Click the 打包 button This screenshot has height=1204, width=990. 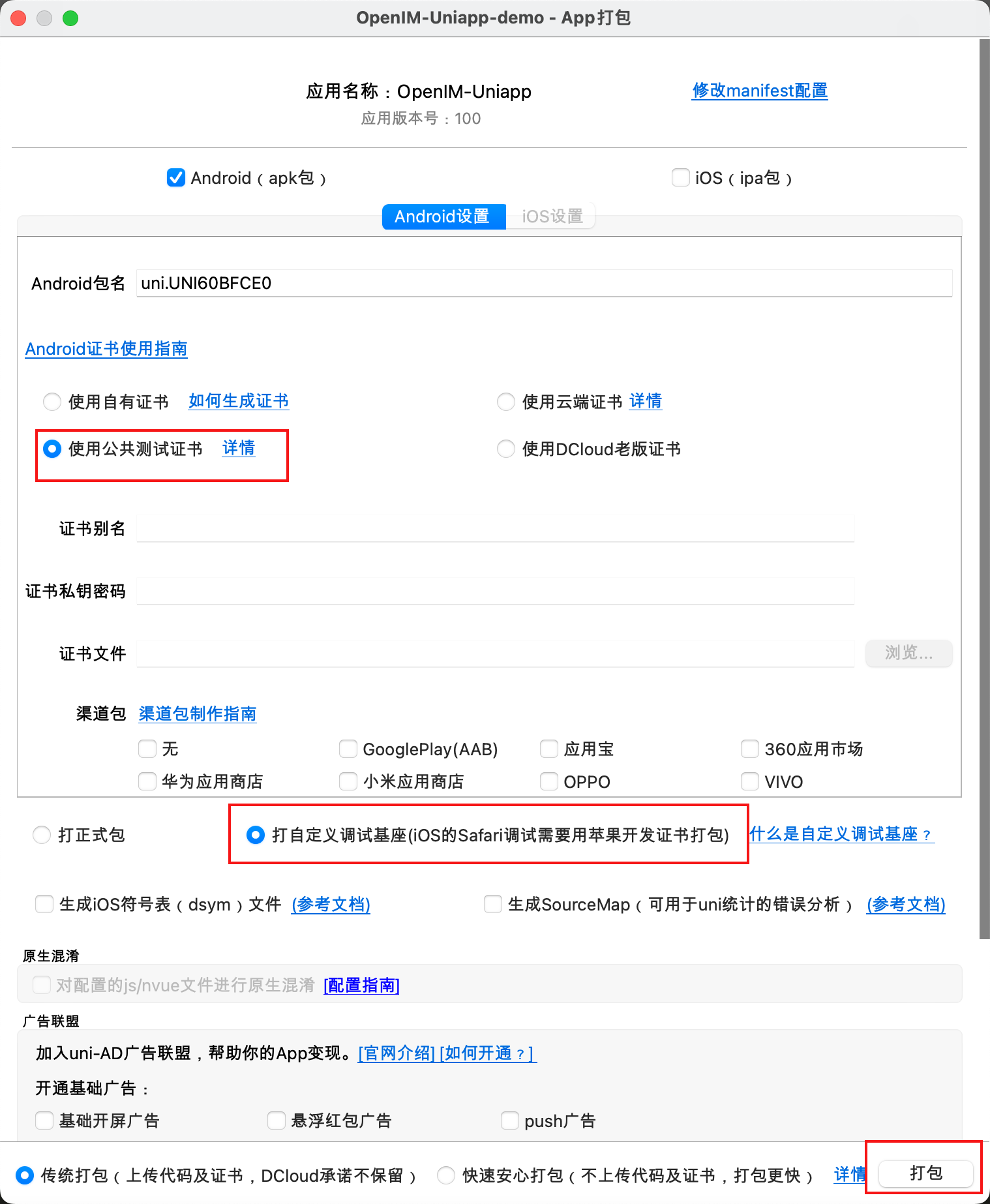point(926,1173)
